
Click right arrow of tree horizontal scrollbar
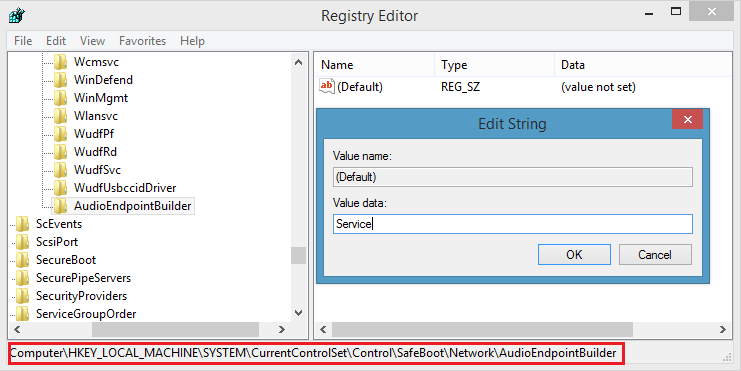point(282,329)
